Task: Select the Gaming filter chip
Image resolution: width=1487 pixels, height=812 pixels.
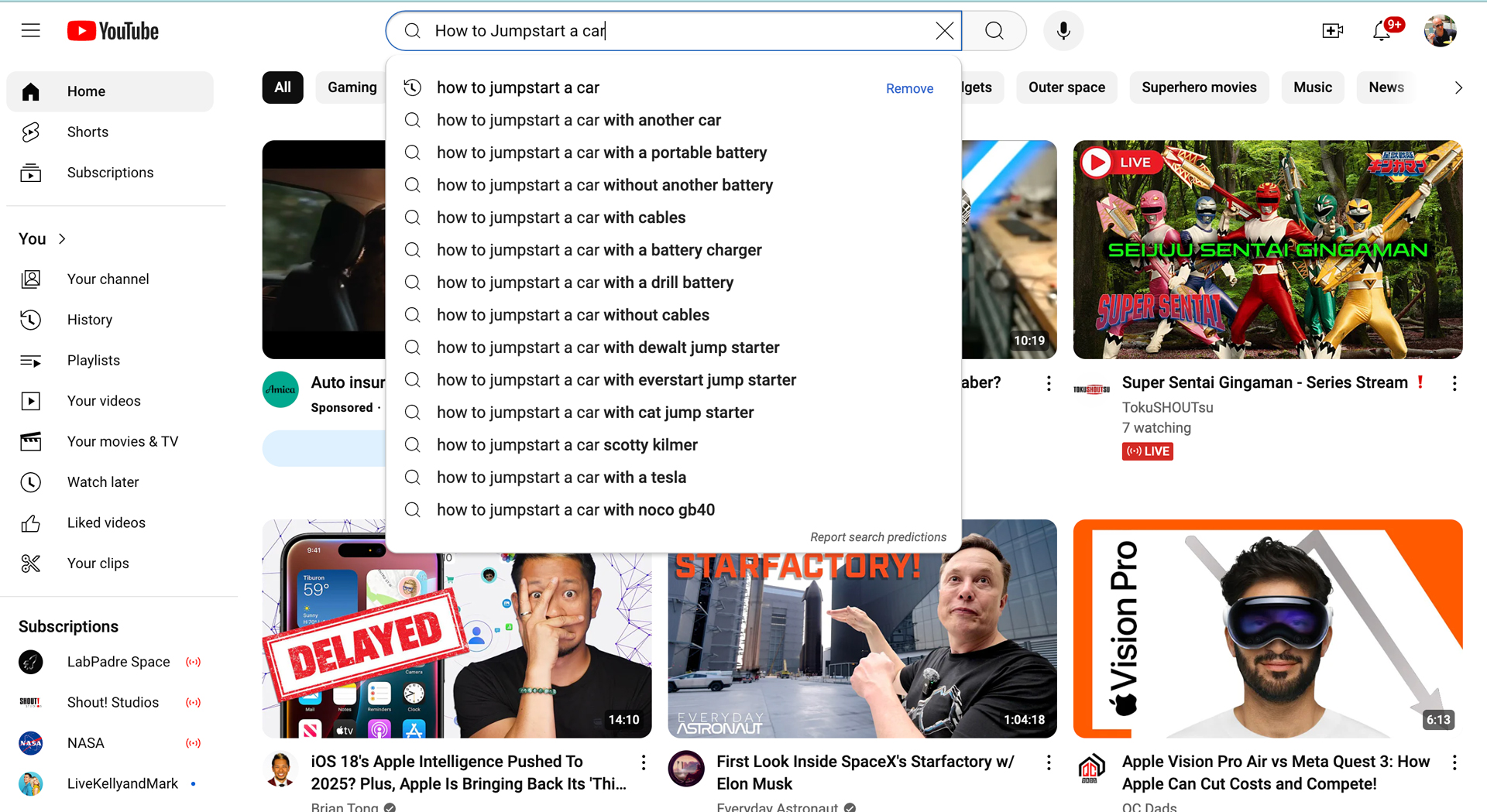Action: pyautogui.click(x=352, y=87)
